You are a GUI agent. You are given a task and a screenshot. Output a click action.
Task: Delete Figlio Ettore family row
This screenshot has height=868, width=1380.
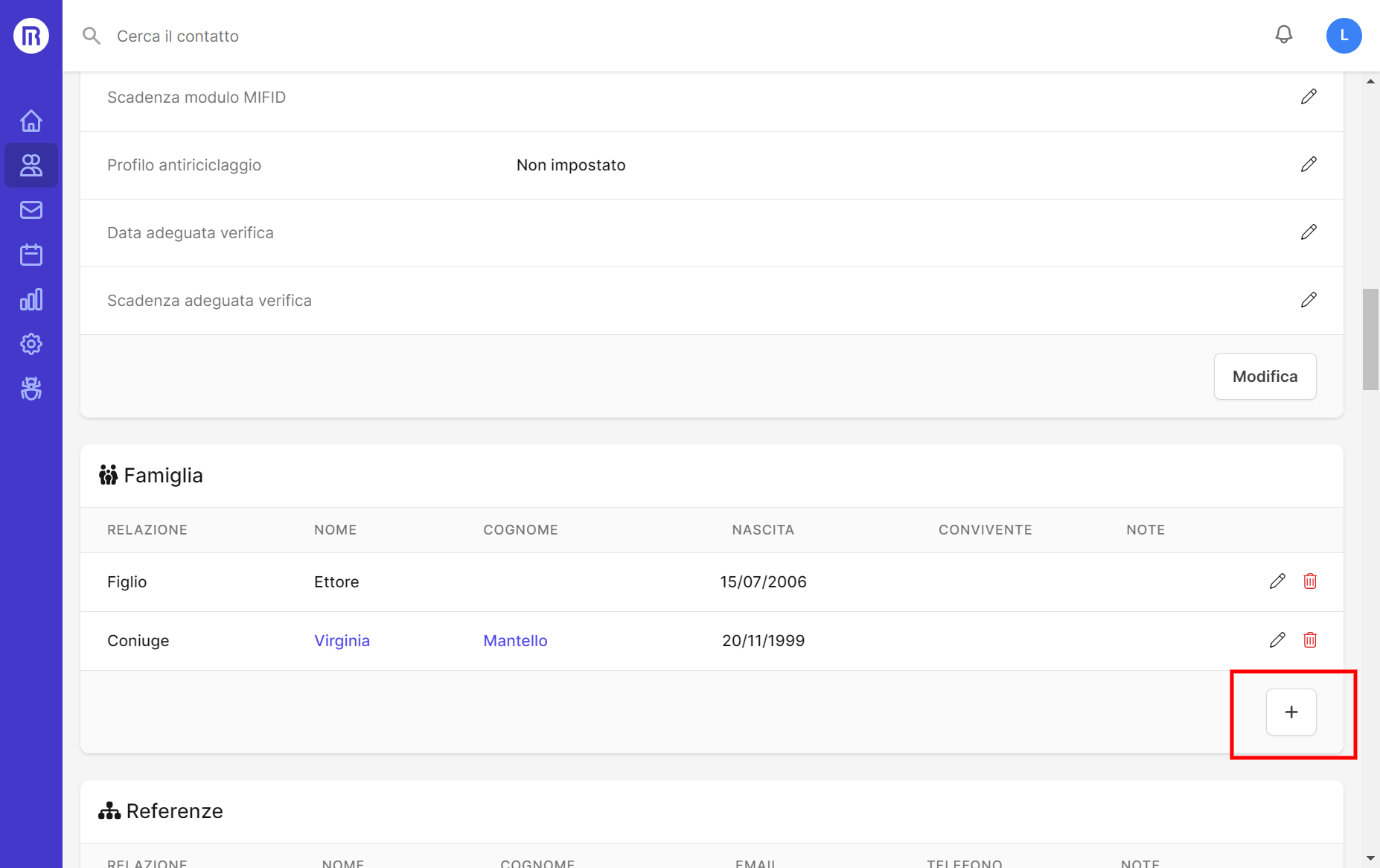pos(1310,581)
